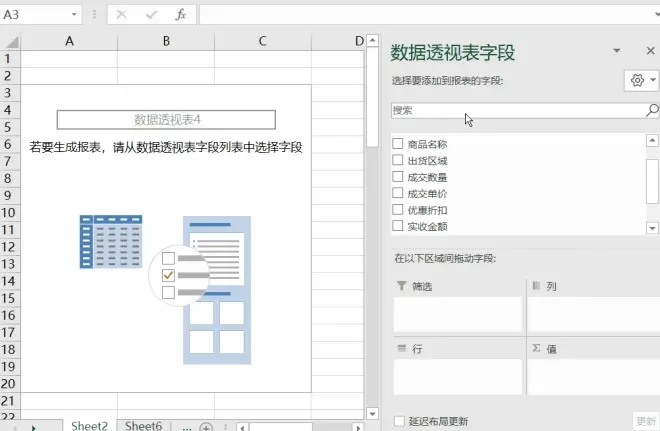Check the 成交数量 field
The width and height of the screenshot is (660, 431).
398,177
